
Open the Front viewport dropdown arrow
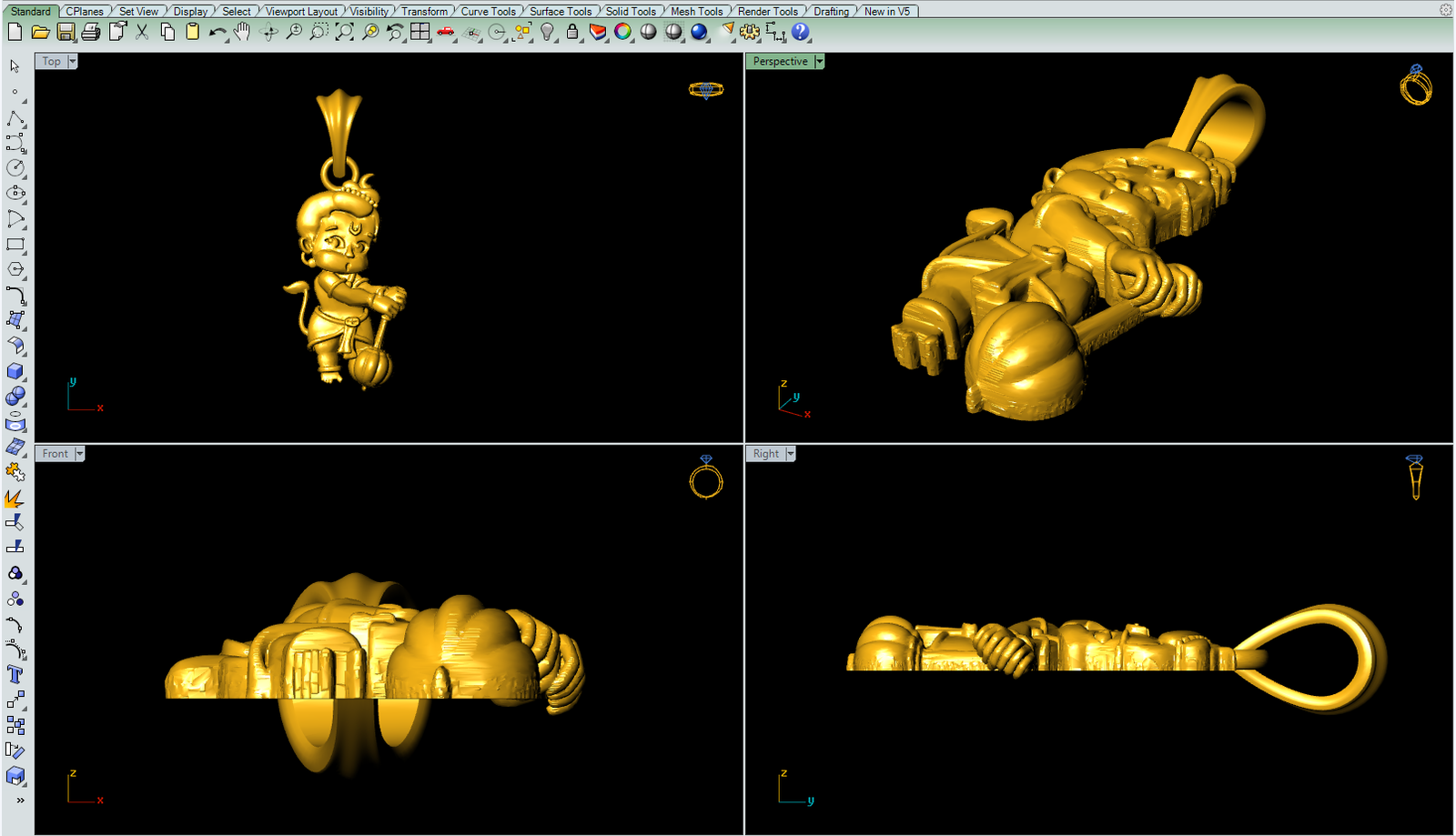pos(79,453)
